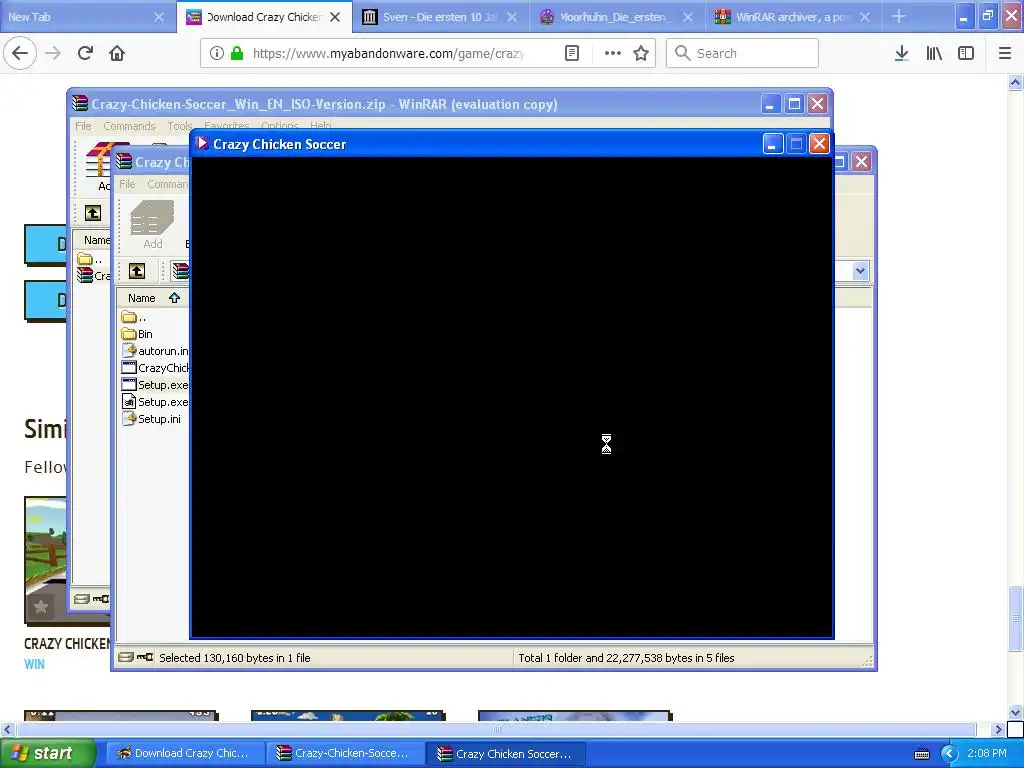Screen dimensions: 1024x768
Task: Open File menu in back WinRAR zip window
Action: pos(83,126)
